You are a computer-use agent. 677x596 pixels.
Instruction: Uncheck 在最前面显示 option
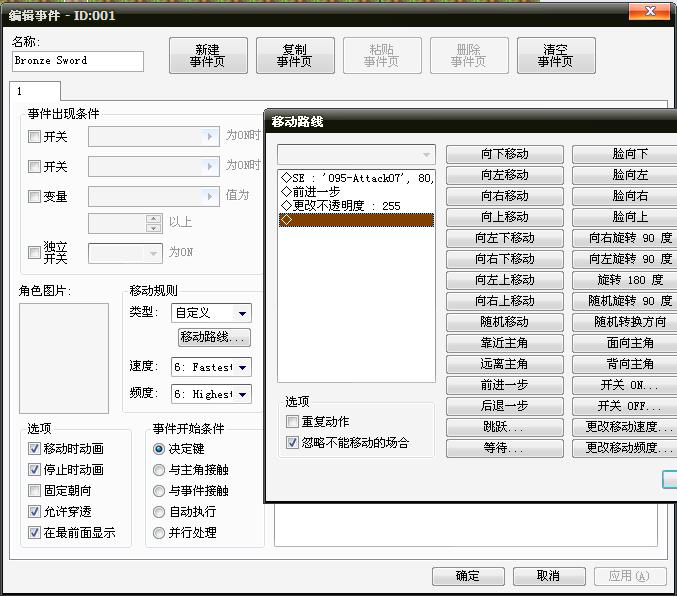pos(34,532)
